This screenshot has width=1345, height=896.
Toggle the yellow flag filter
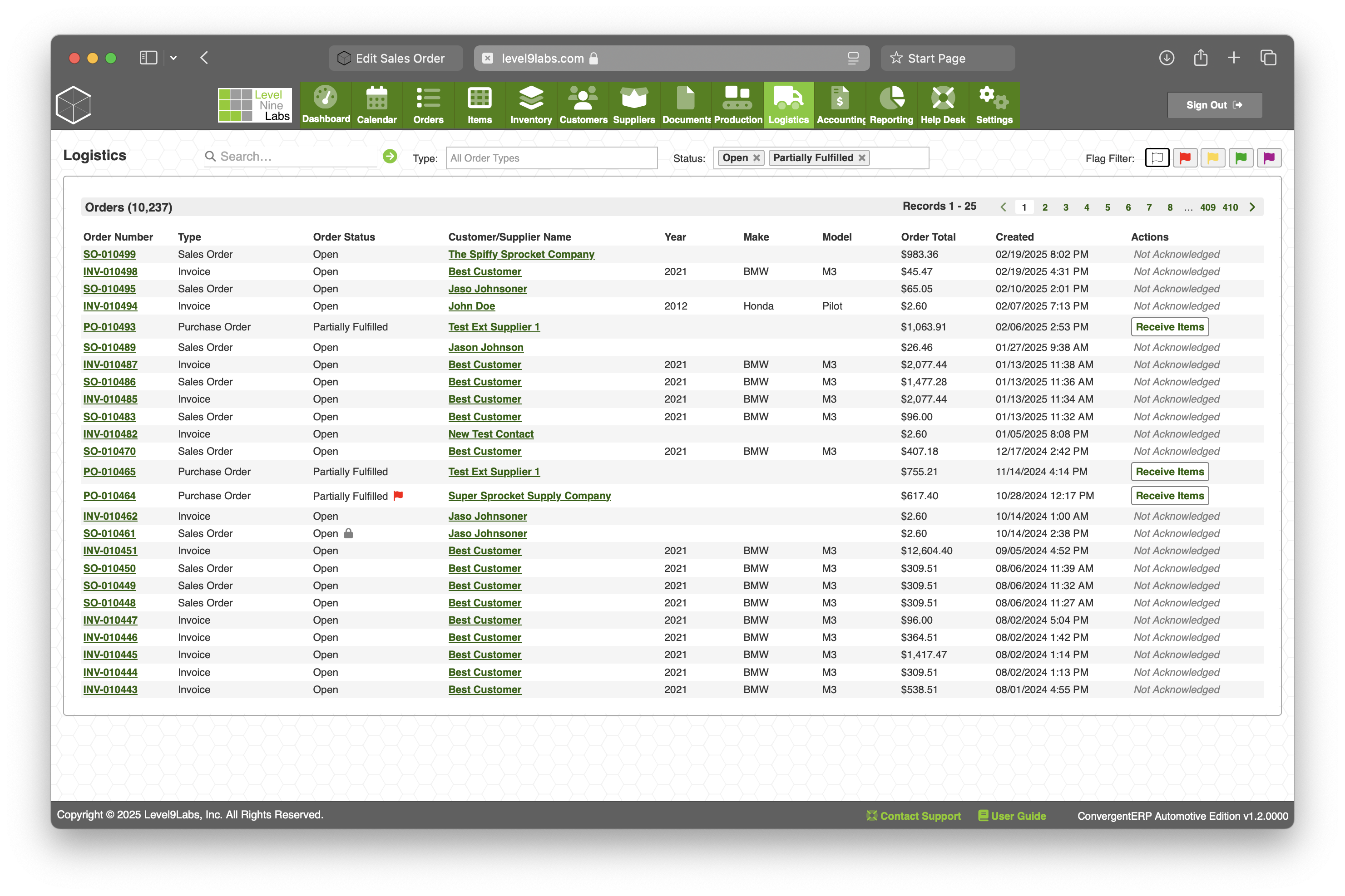point(1213,158)
